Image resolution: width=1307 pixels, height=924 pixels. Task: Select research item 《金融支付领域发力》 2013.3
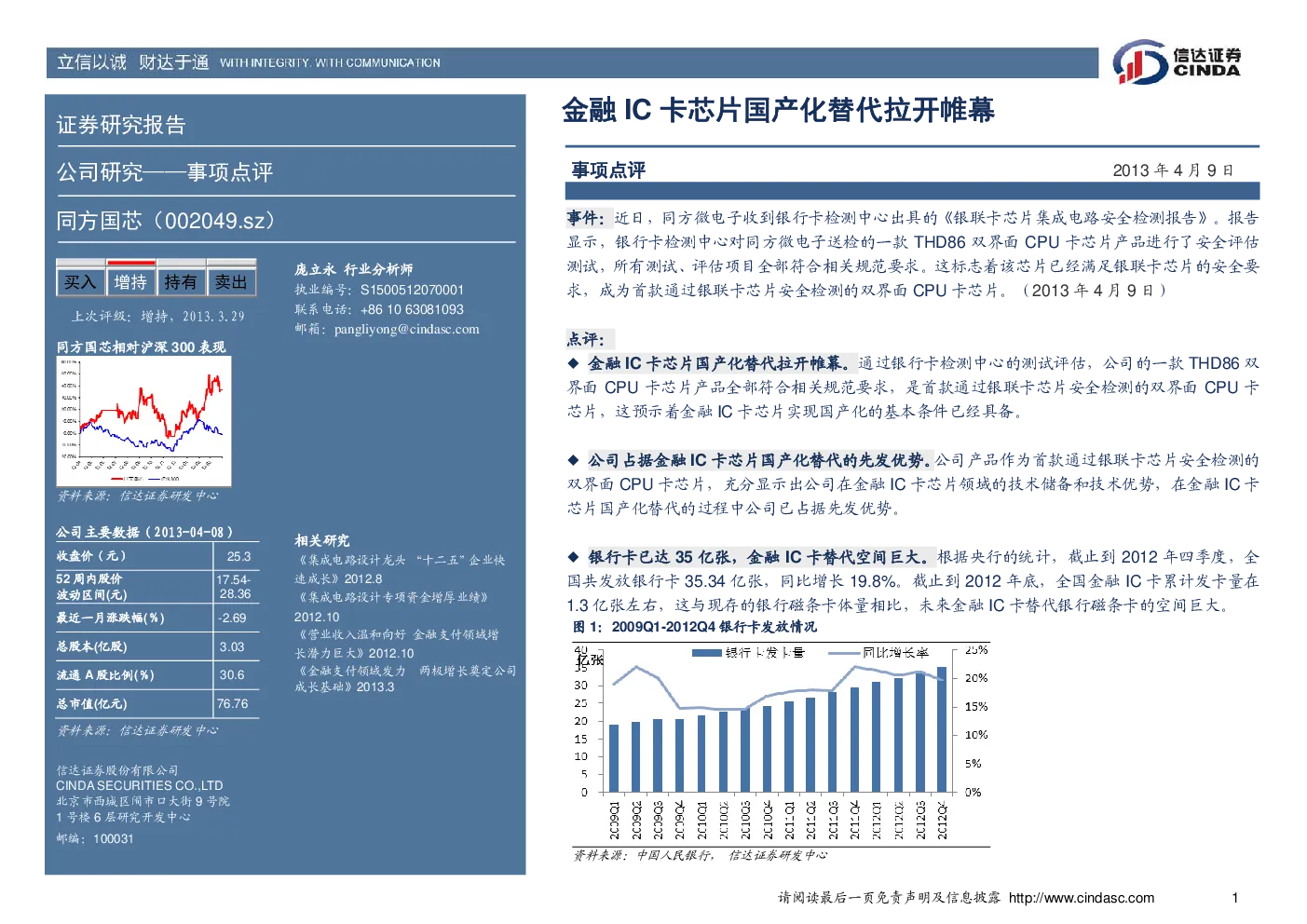[x=405, y=678]
